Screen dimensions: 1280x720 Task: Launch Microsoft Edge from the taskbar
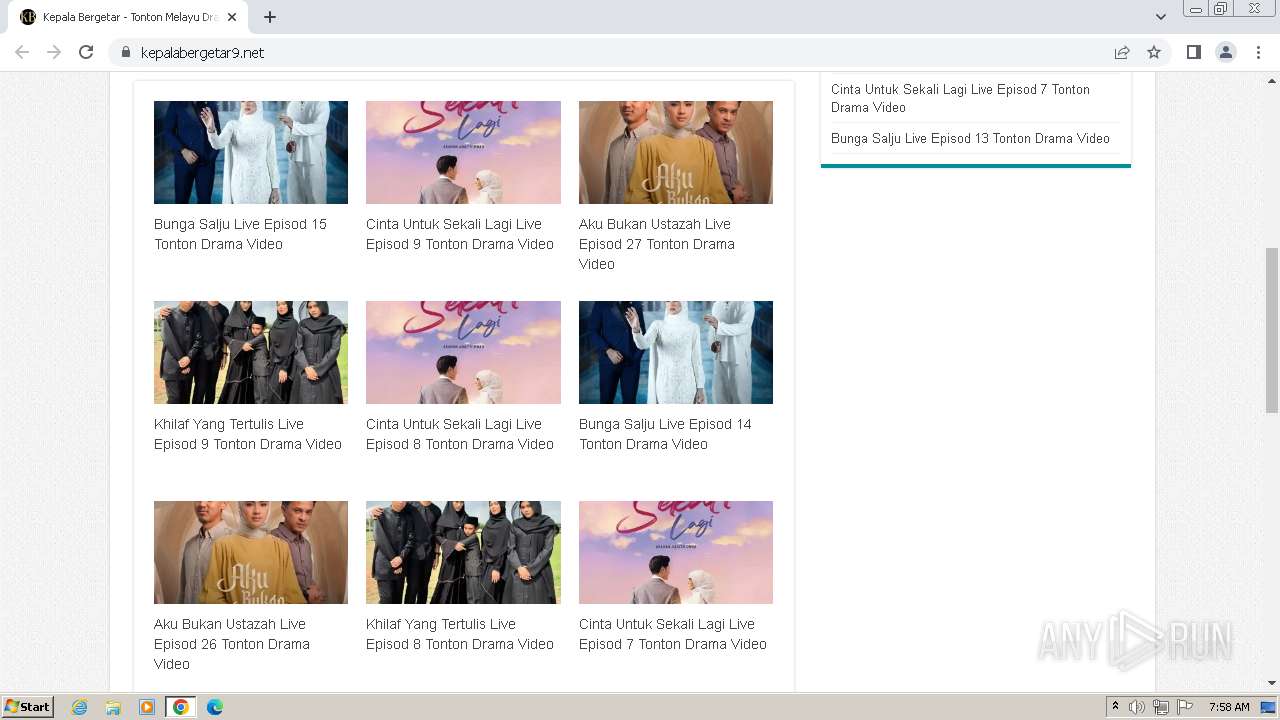(x=215, y=707)
